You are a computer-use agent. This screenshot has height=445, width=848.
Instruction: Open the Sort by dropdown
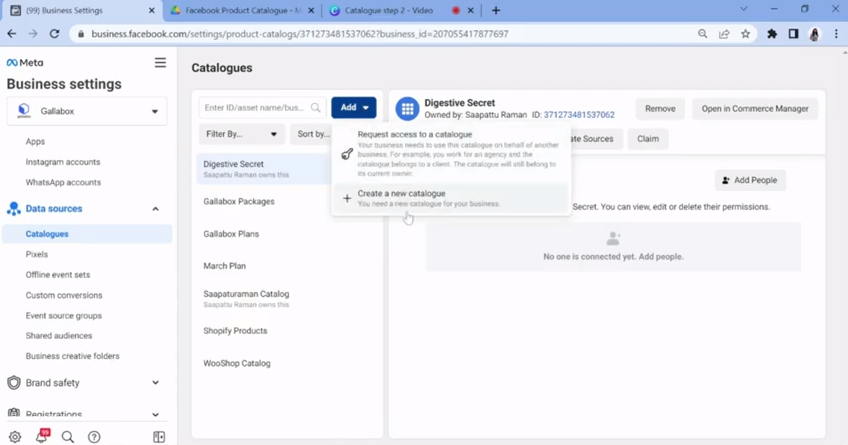[x=312, y=134]
